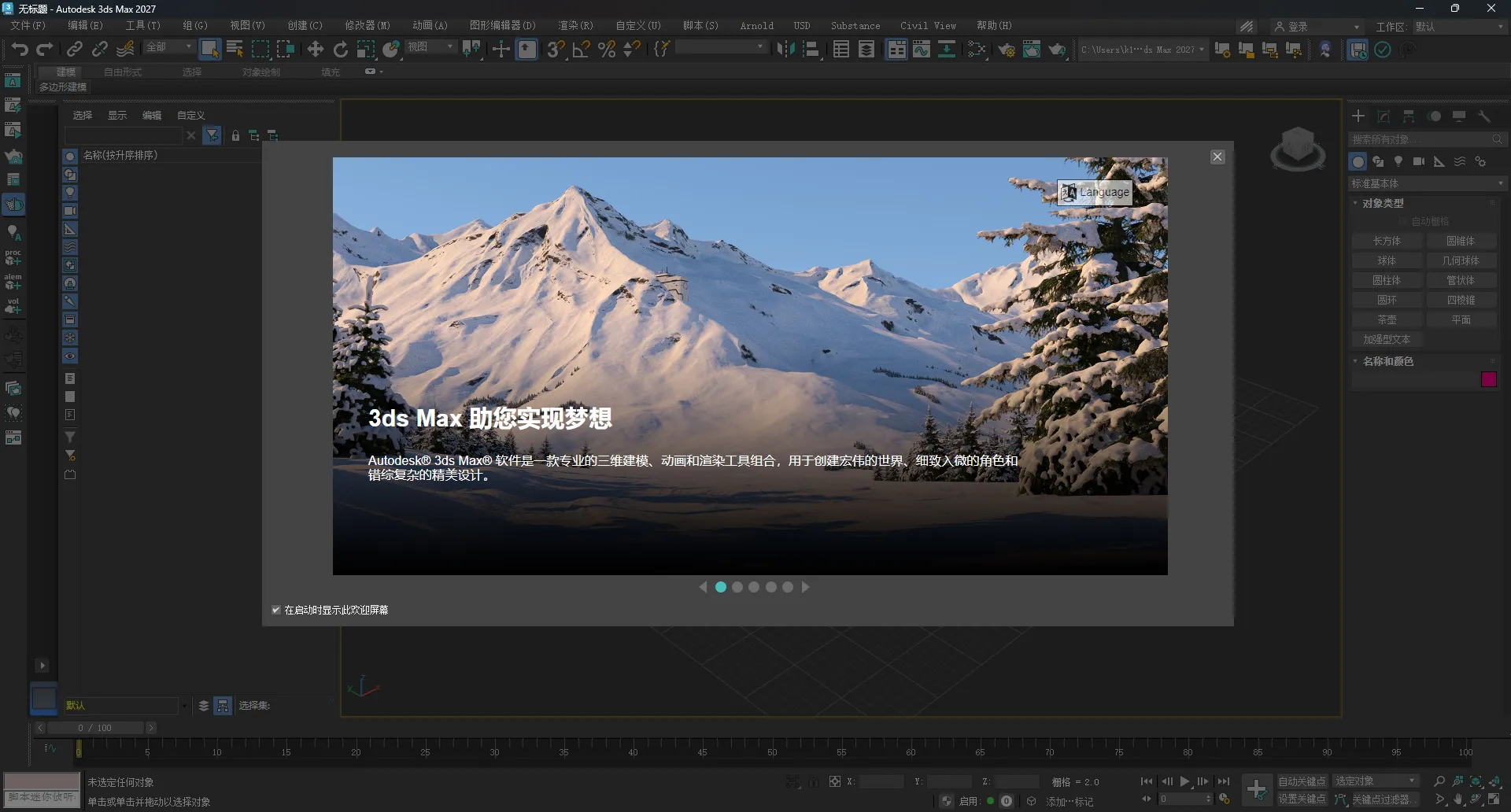
Task: Choose the Select and Rotate tool
Action: [x=341, y=50]
